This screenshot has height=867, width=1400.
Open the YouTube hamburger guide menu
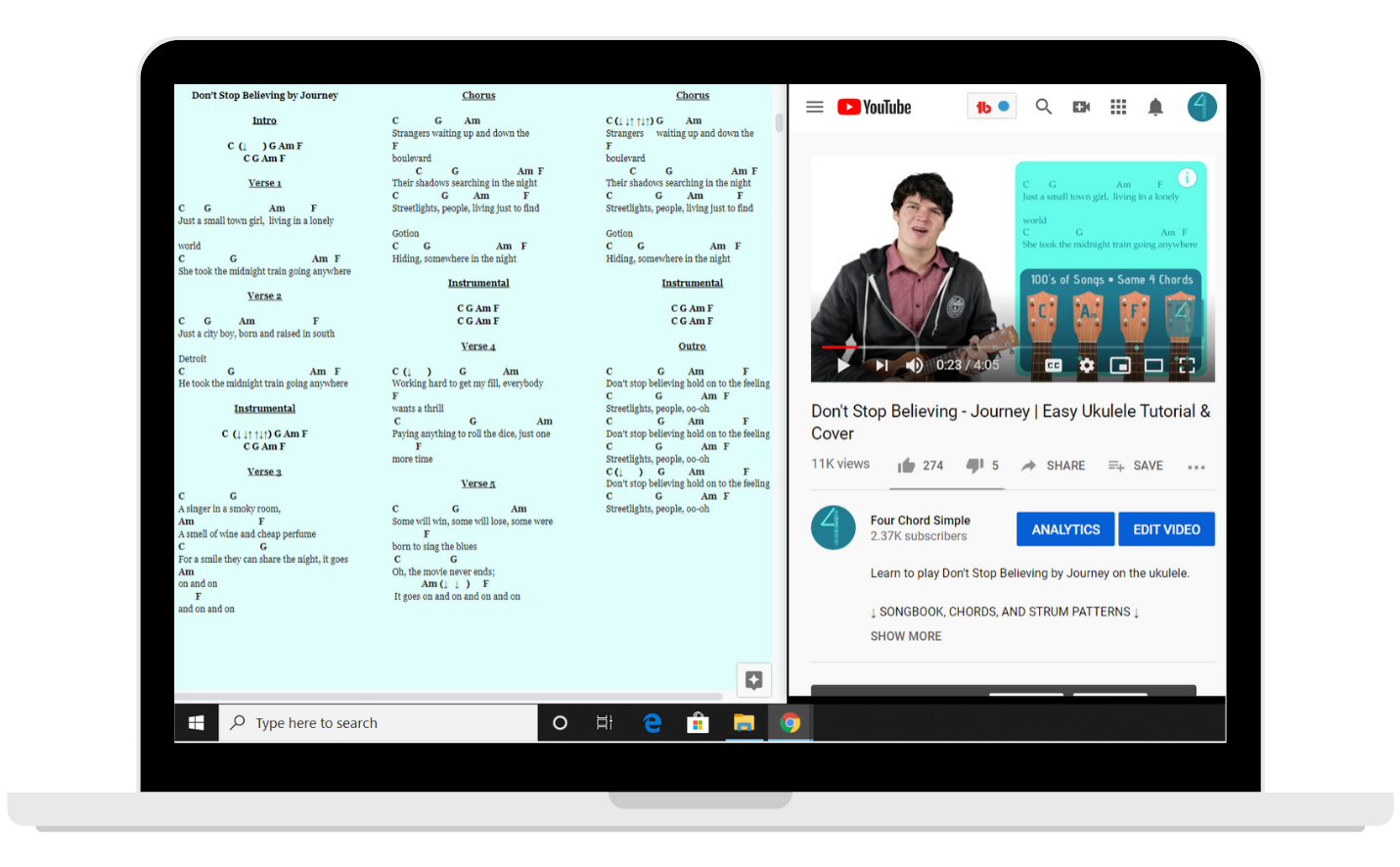(x=814, y=107)
